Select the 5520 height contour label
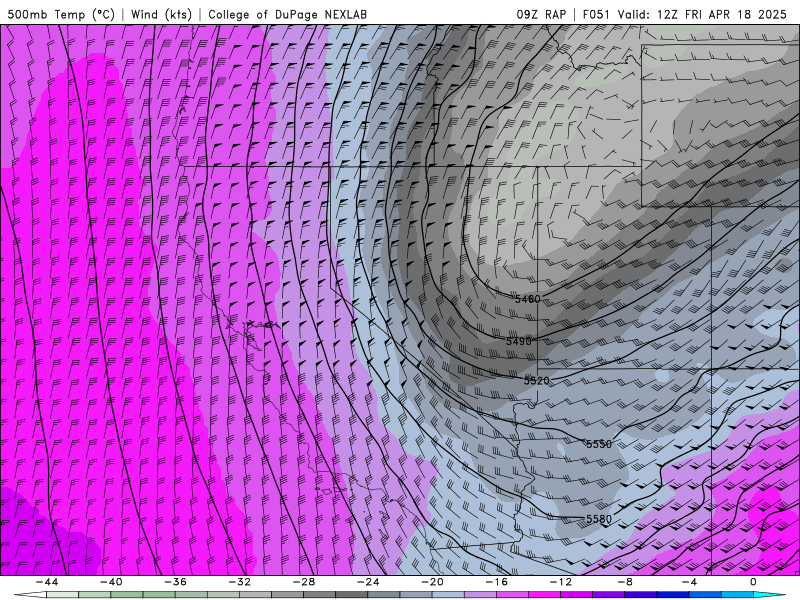 pos(537,381)
